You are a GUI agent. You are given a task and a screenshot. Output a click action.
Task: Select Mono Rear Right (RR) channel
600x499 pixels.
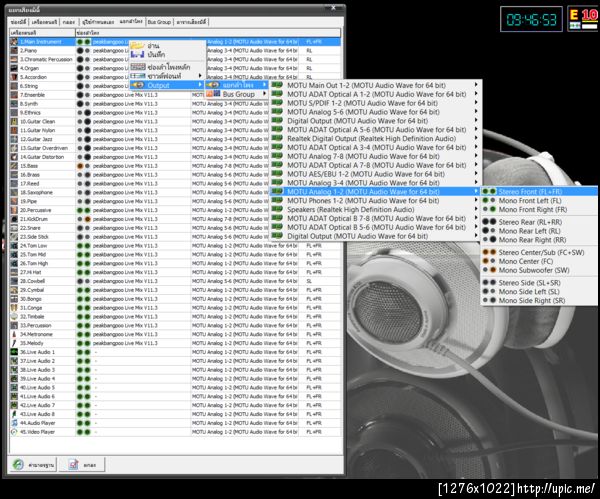pyautogui.click(x=539, y=240)
